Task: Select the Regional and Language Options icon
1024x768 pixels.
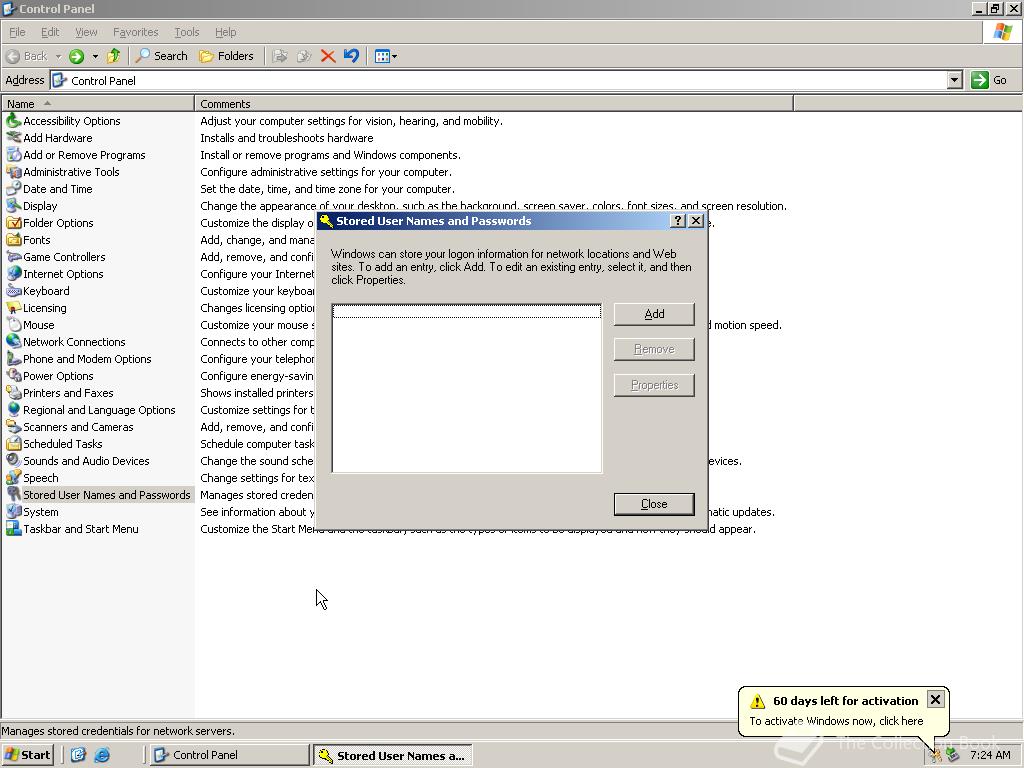Action: click(x=13, y=409)
